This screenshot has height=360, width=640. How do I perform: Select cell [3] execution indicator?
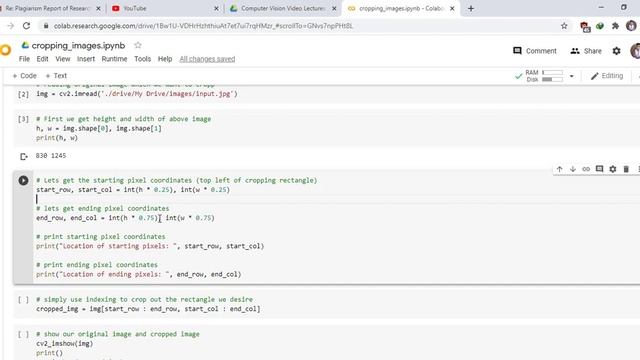[x=23, y=119]
